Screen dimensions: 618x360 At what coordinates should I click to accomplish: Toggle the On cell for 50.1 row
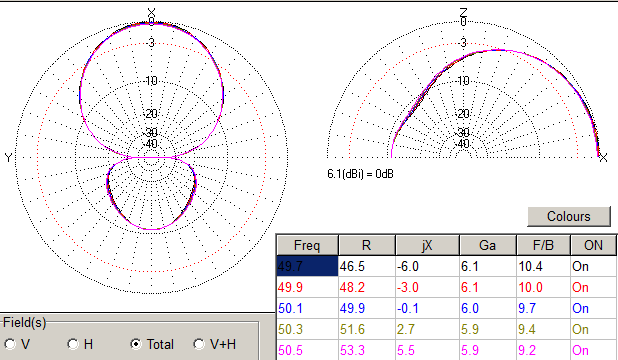point(593,308)
